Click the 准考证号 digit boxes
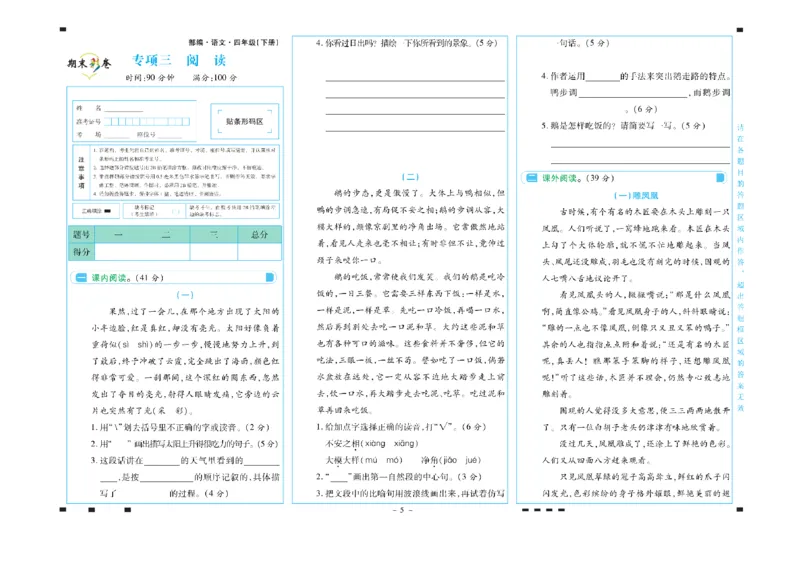800x566 pixels. point(147,121)
